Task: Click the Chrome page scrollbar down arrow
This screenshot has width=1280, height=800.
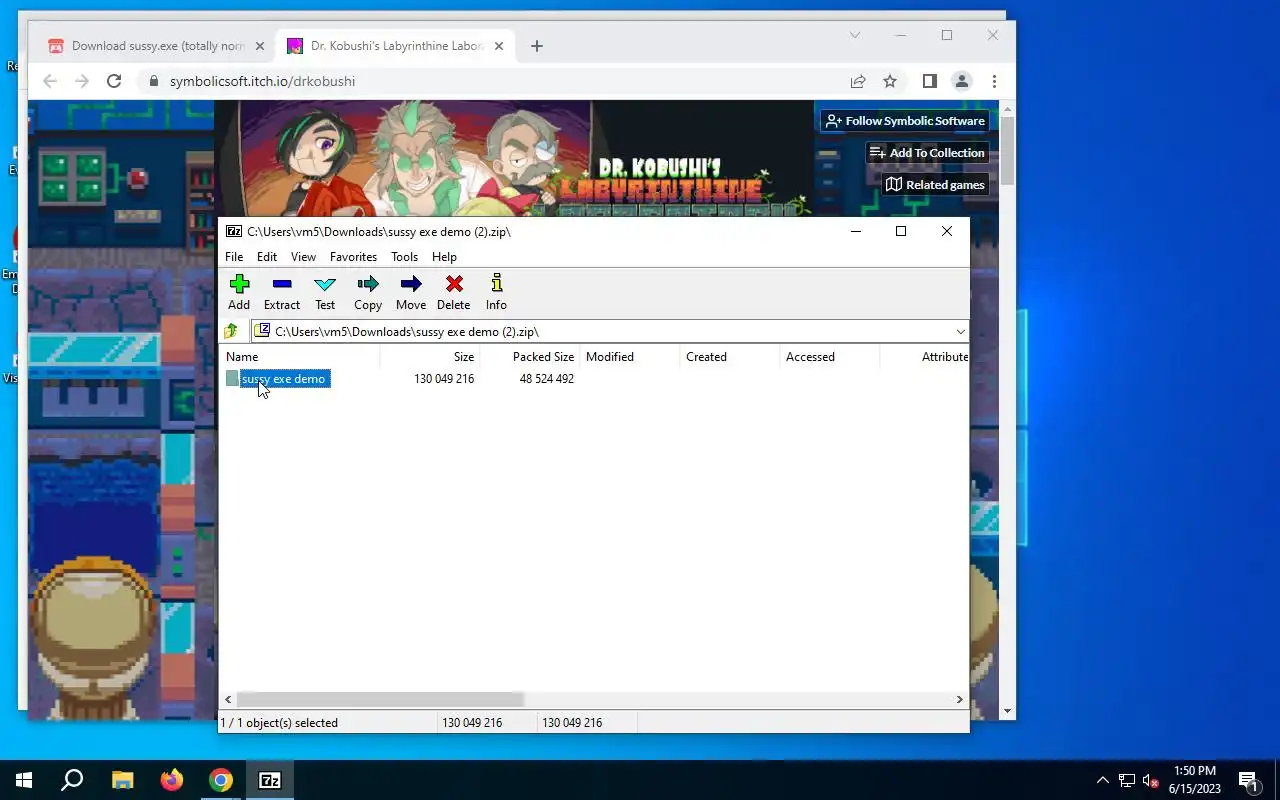Action: (1007, 711)
